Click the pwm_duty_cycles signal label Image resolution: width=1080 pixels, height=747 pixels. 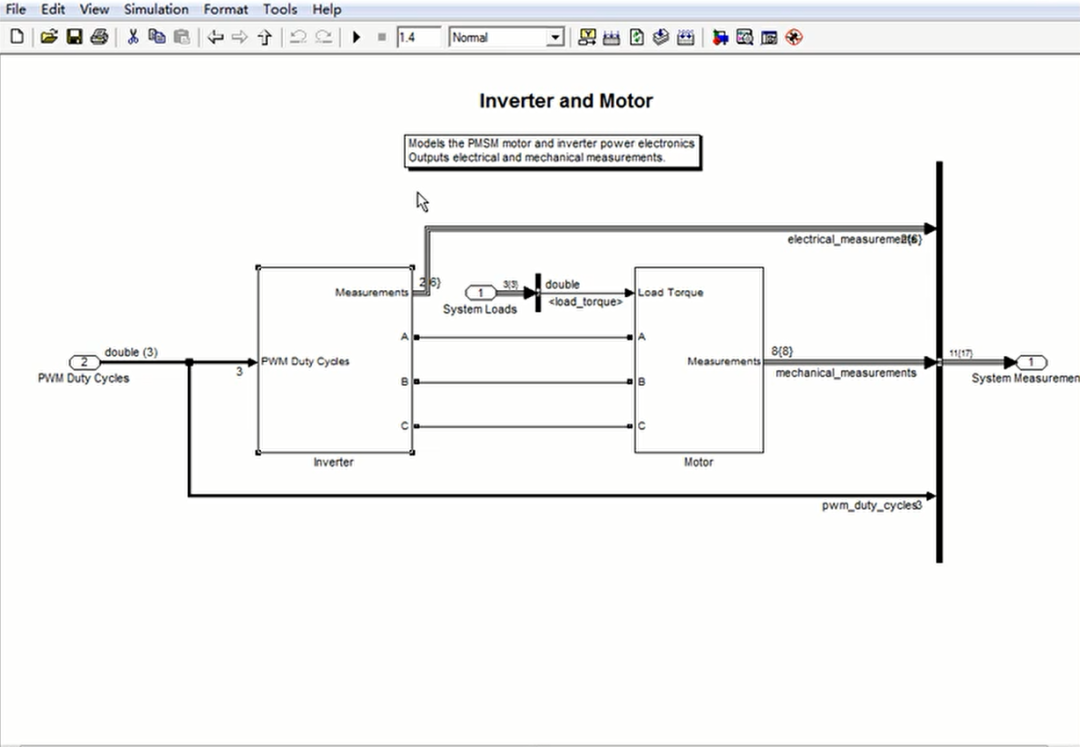[x=871, y=505]
